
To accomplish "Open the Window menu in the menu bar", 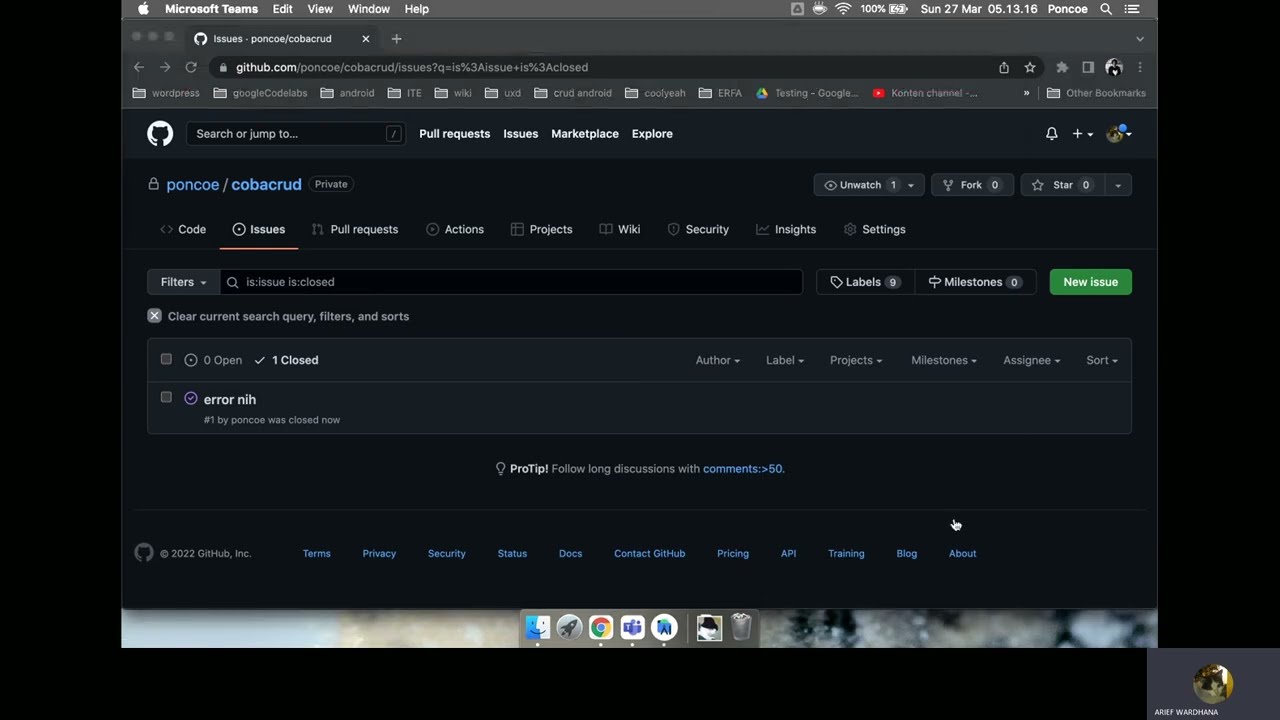I will [x=369, y=9].
